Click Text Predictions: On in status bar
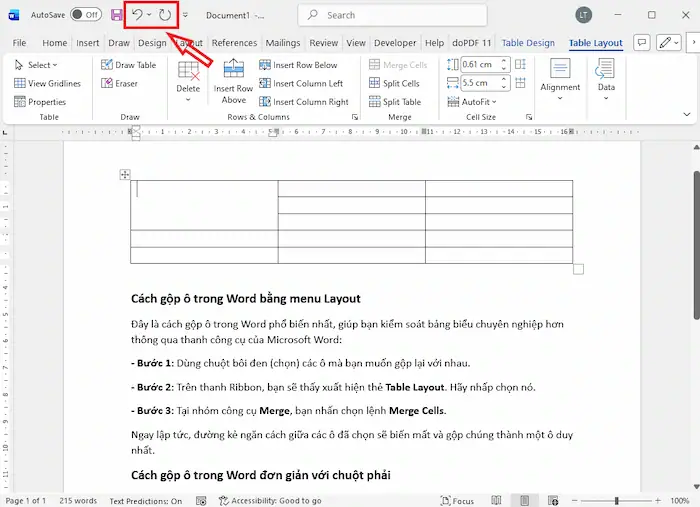 click(146, 501)
